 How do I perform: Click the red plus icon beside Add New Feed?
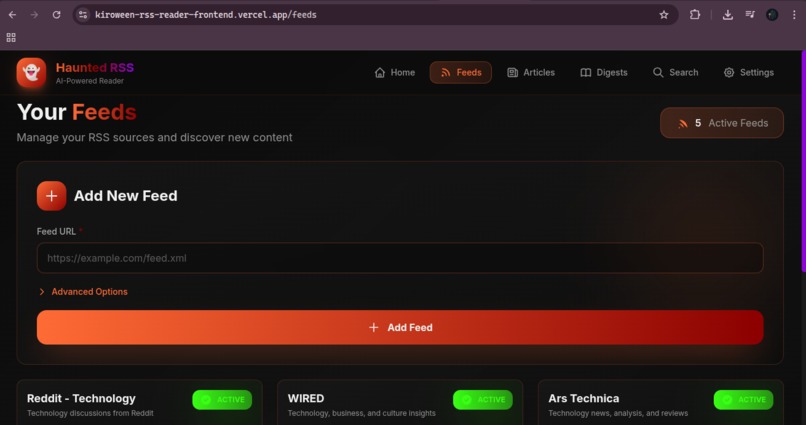51,196
